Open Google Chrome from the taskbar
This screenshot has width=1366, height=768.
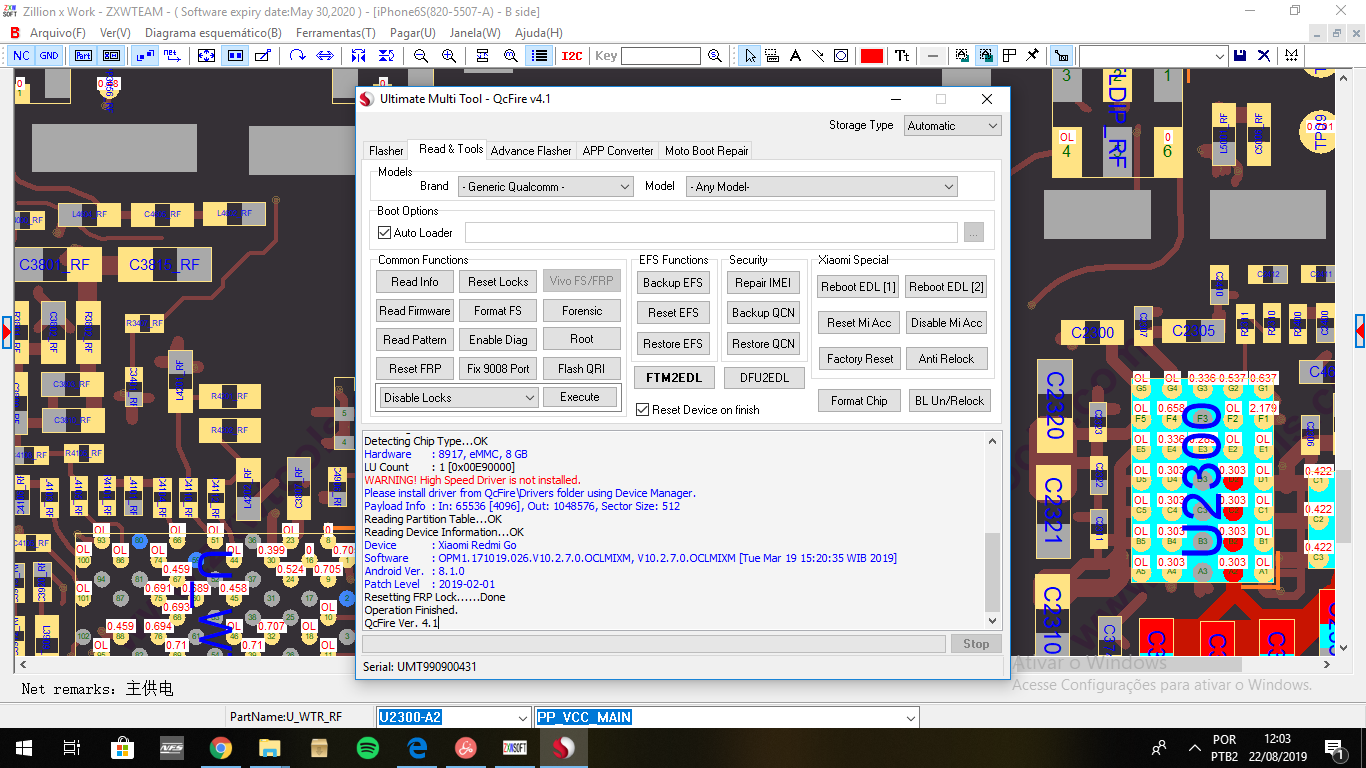pyautogui.click(x=221, y=748)
